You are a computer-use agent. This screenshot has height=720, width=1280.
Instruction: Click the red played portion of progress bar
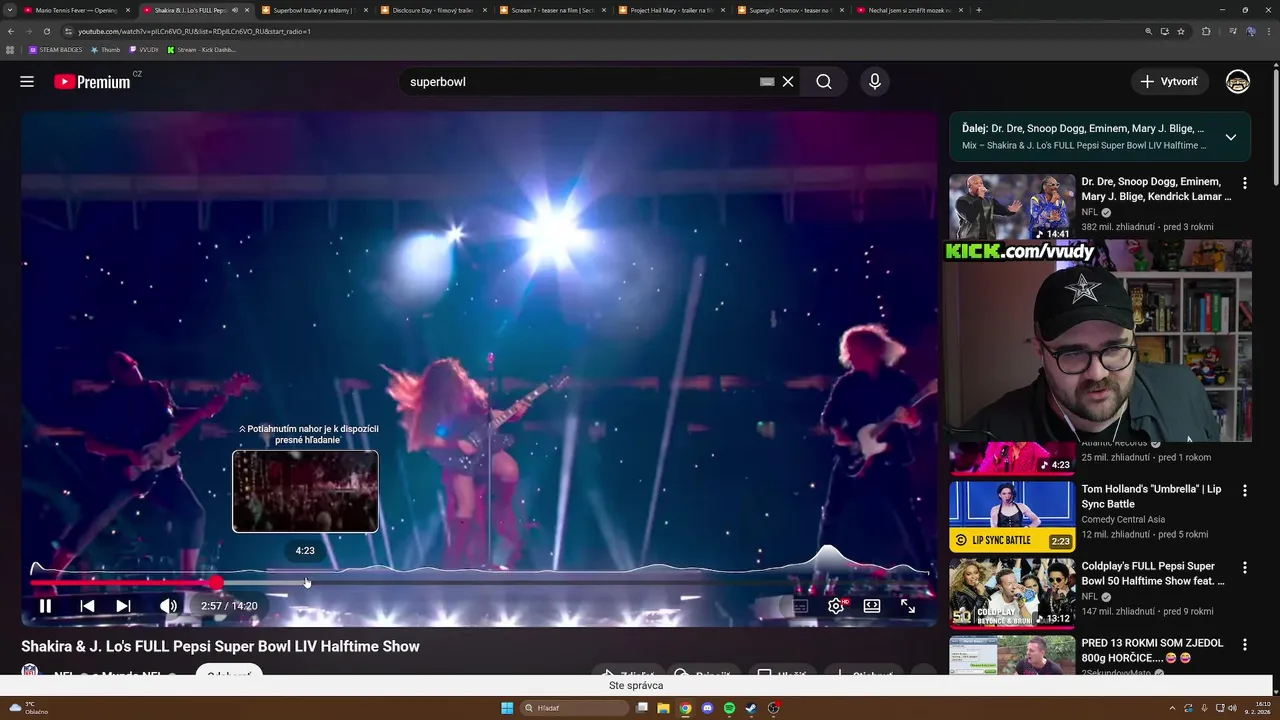(122, 582)
